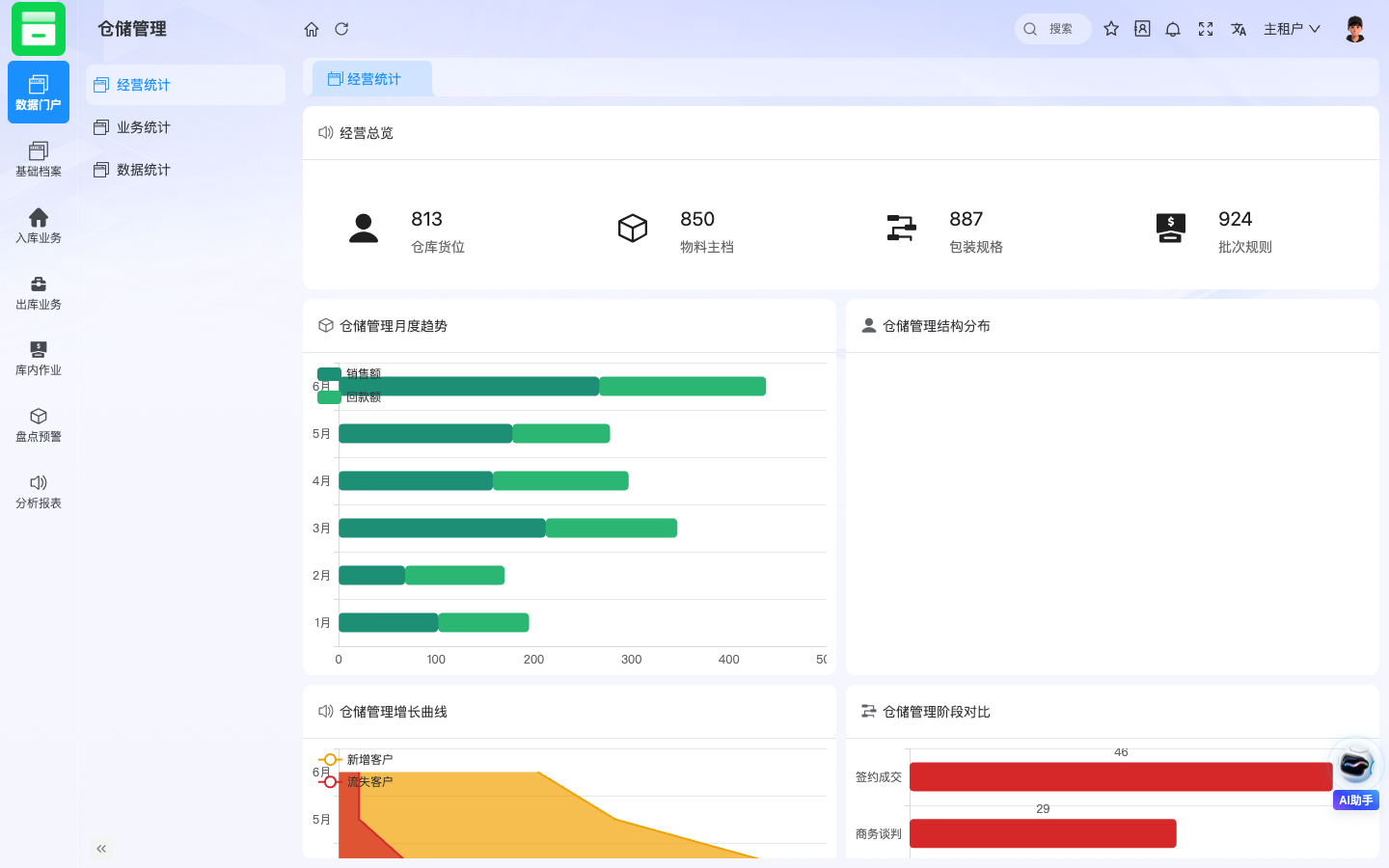The width and height of the screenshot is (1389, 868).
Task: Toggle the 新增客户 legend series
Action: tap(355, 759)
